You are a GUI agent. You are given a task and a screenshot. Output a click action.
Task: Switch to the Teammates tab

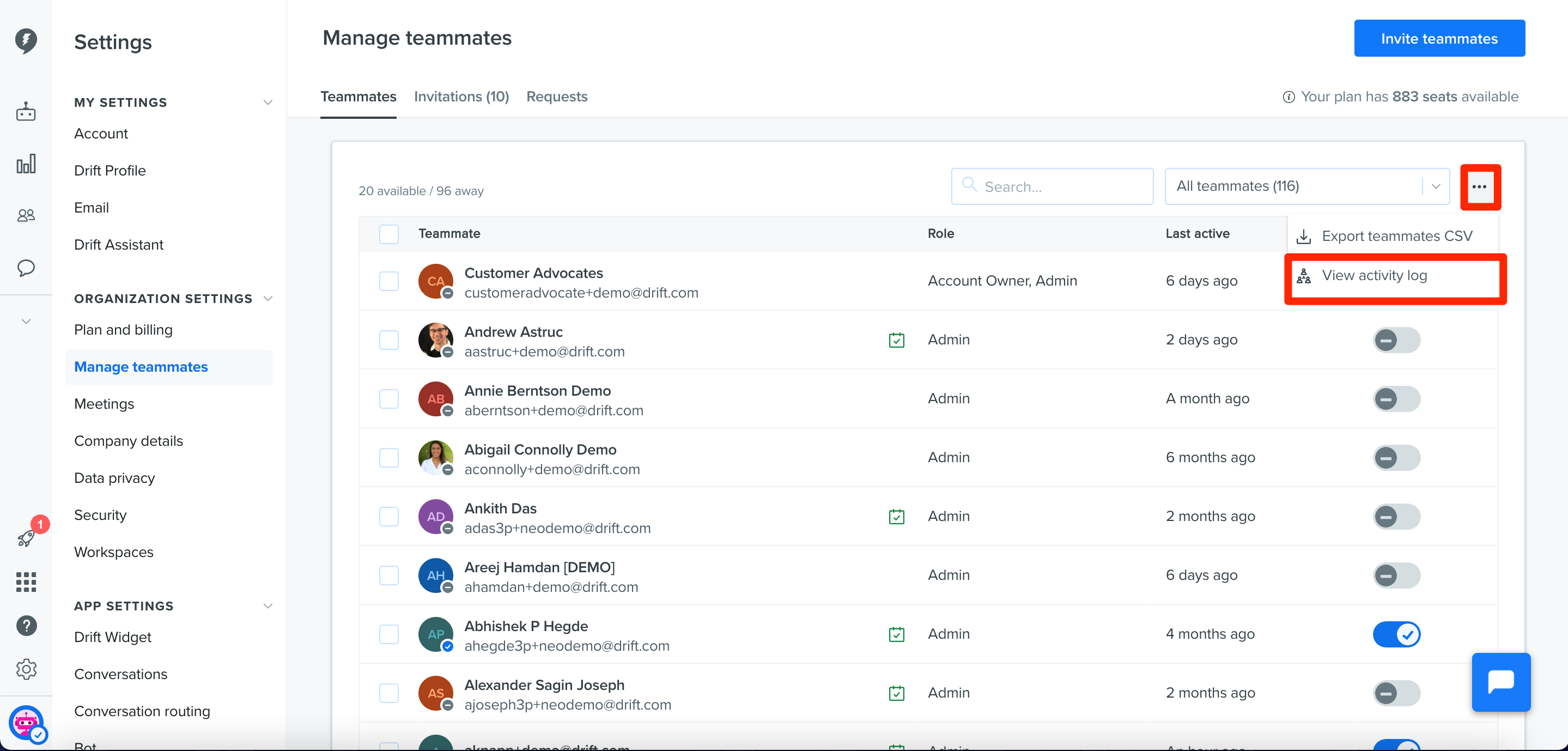coord(358,97)
